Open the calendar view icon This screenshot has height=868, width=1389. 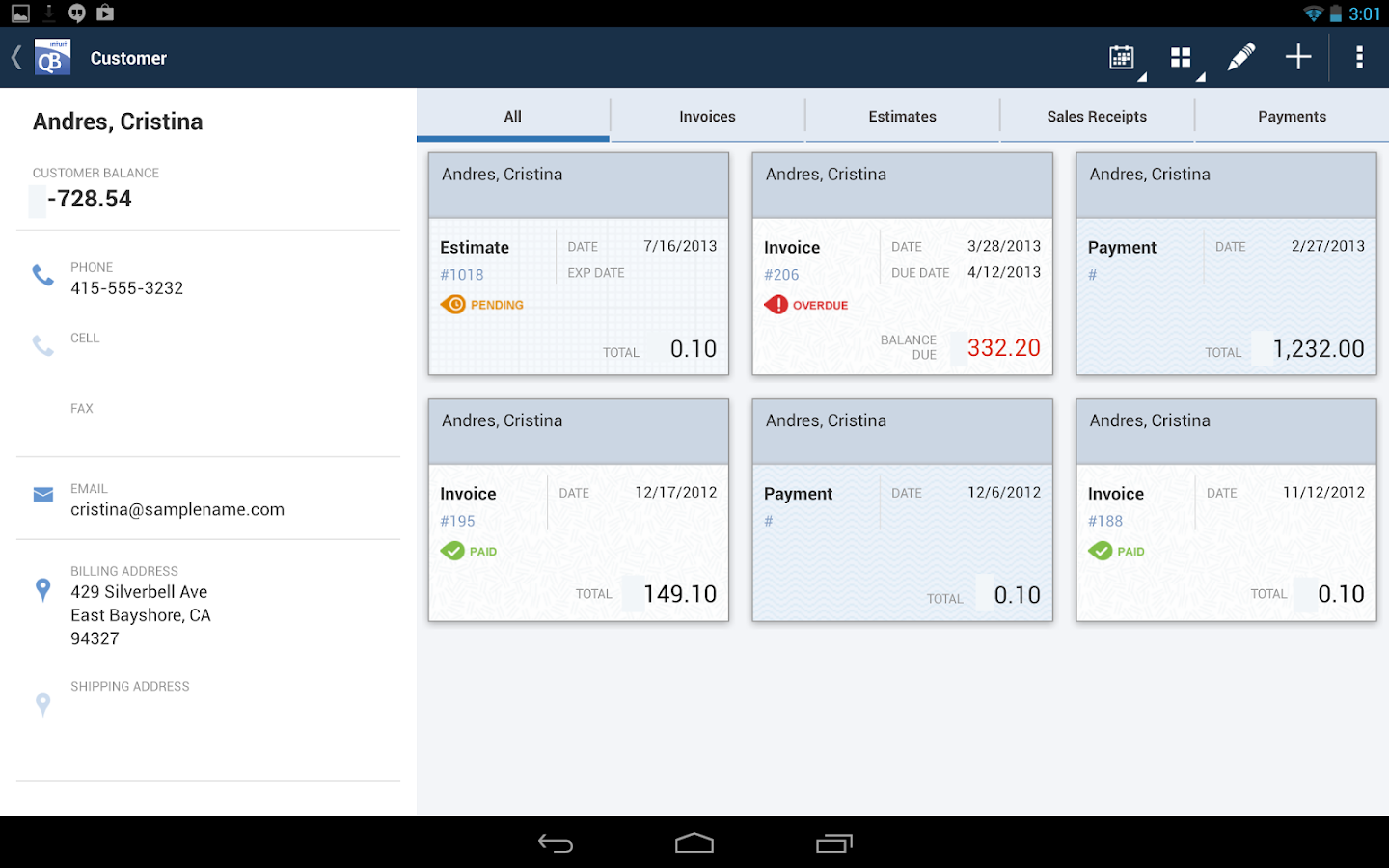coord(1122,57)
